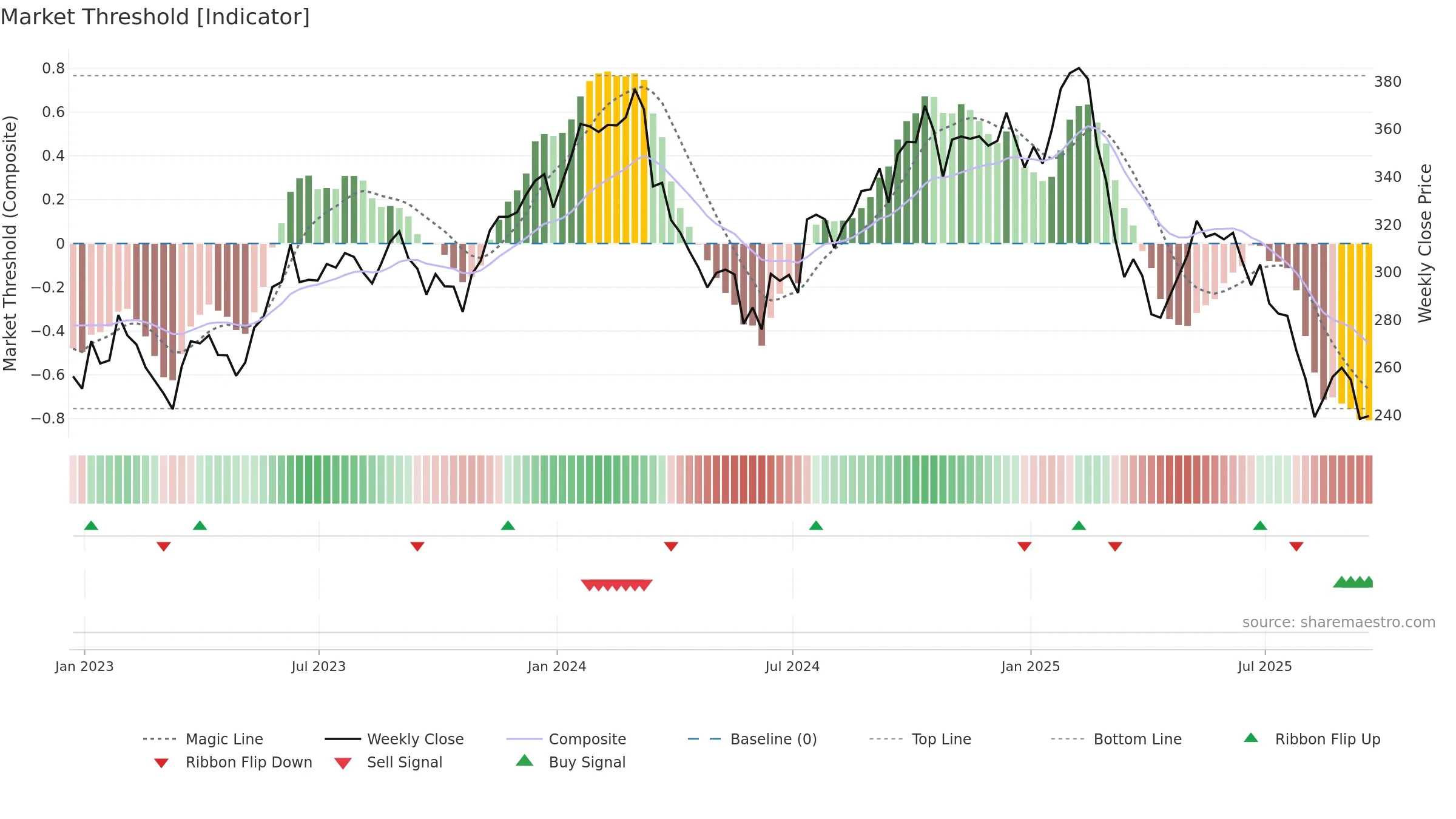Click the Market Threshold [Indicator] title

[x=155, y=17]
